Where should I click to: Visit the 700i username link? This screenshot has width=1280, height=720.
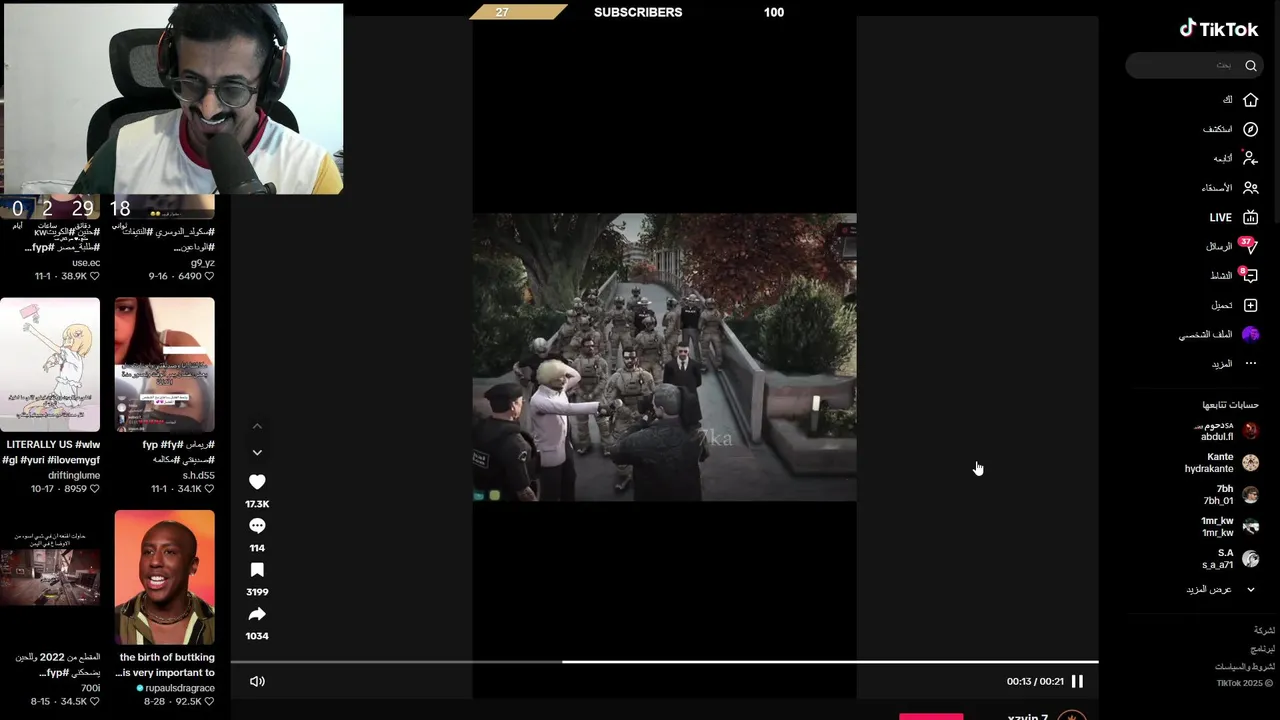90,689
